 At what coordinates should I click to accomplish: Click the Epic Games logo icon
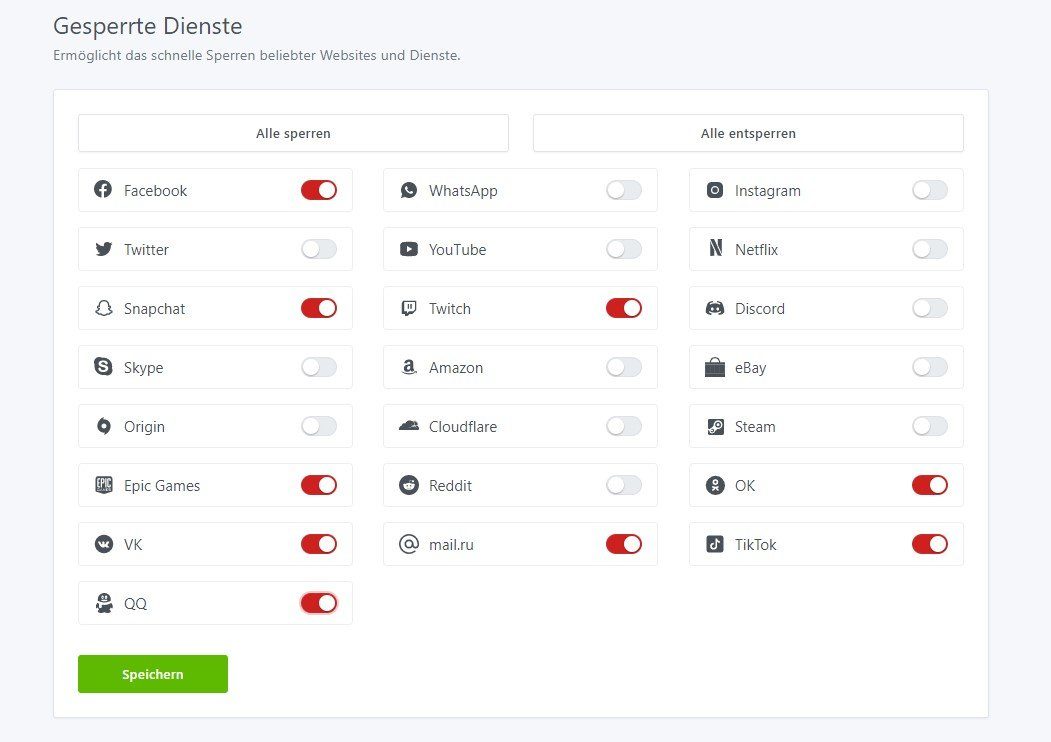coord(103,485)
